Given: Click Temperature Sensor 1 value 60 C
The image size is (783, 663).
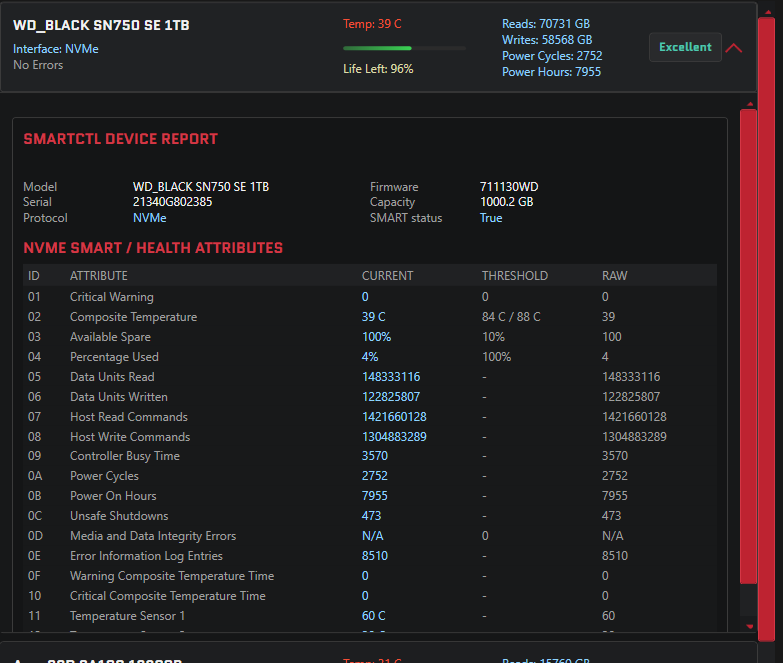Looking at the screenshot, I should [x=374, y=616].
